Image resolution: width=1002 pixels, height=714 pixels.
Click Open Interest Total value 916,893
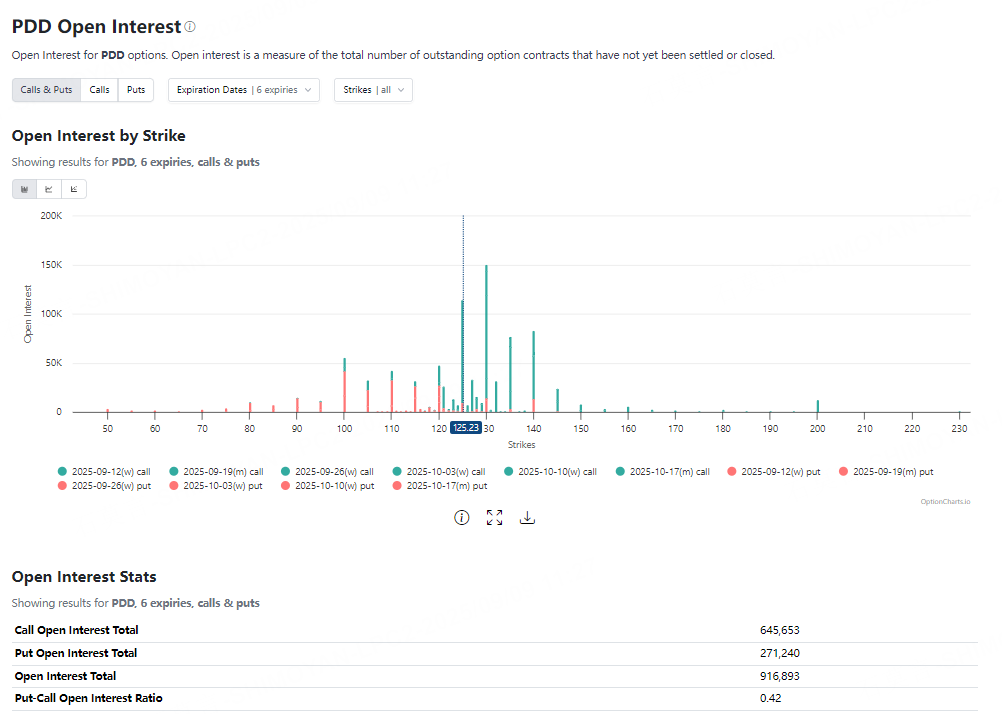[x=780, y=676]
